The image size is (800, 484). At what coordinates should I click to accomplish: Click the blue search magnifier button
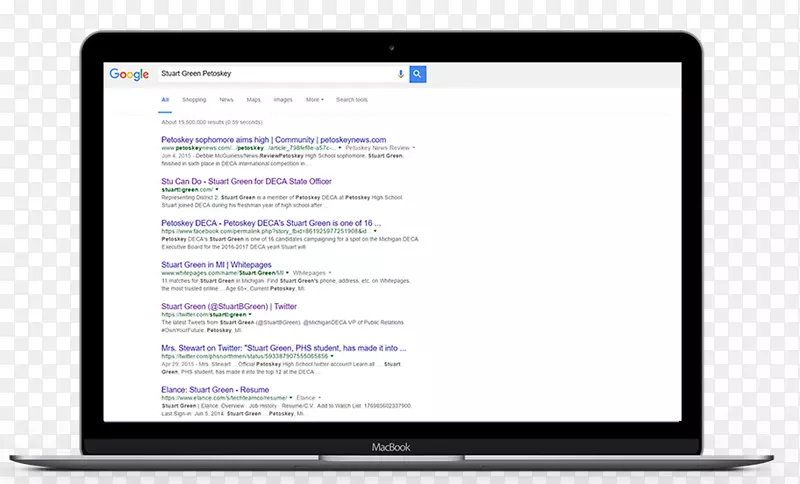[417, 74]
